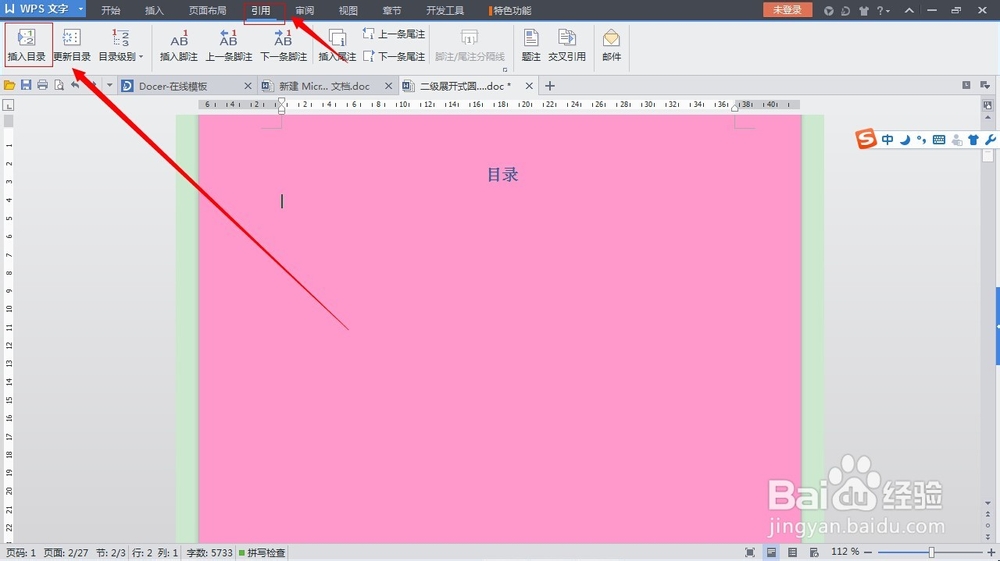Viewport: 1000px width, 561px height.
Task: Toggle the 拼写检查 spell check indicator
Action: 262,552
